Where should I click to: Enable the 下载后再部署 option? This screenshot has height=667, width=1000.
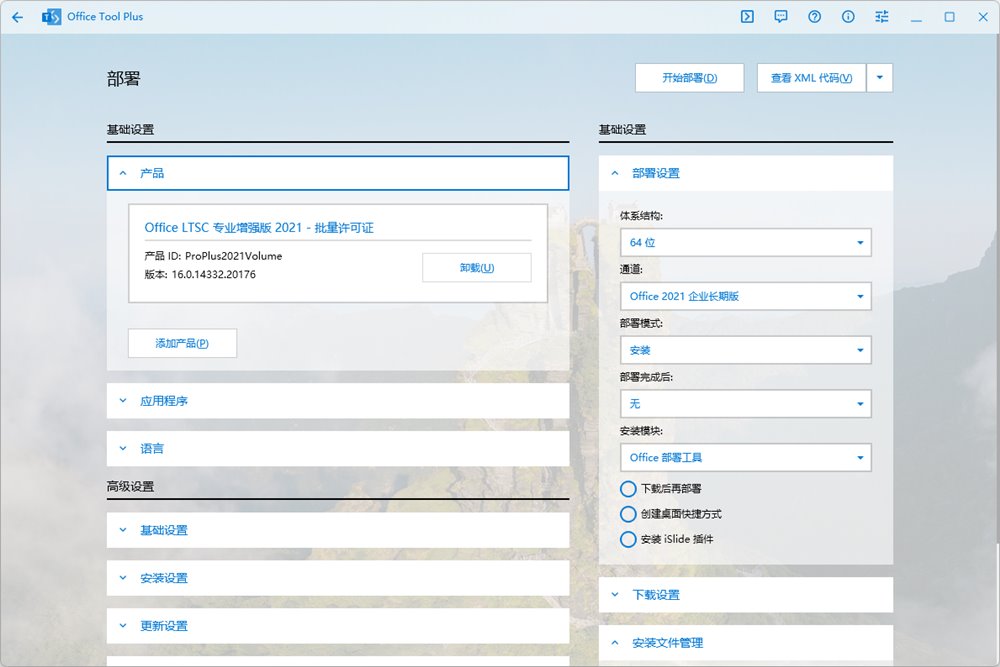(628, 489)
